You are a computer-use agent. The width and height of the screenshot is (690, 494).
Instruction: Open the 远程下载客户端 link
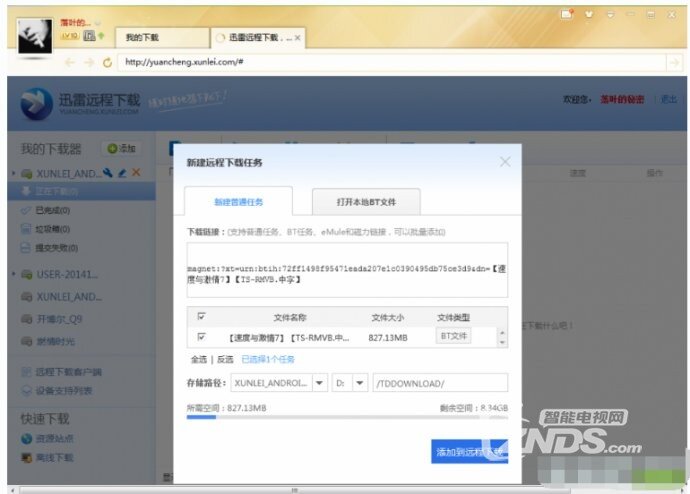point(68,372)
